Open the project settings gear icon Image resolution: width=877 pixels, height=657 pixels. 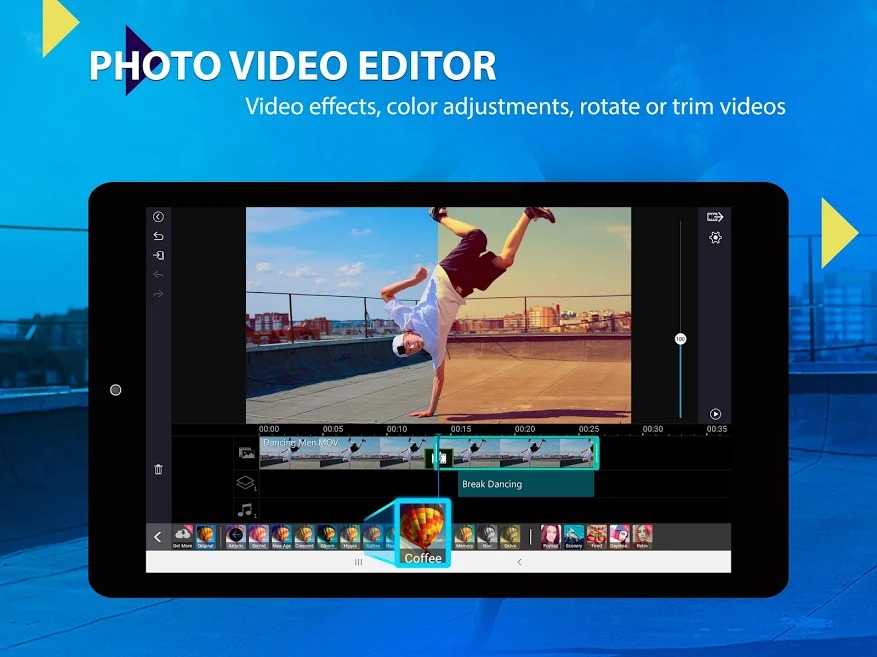point(714,238)
